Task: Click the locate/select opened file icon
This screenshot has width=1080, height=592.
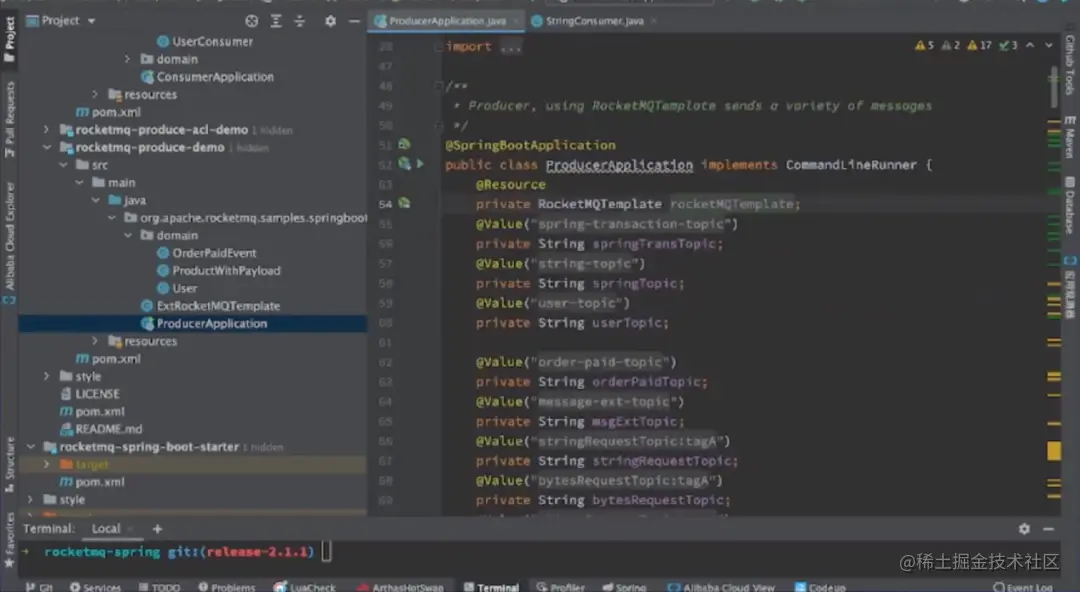Action: [x=251, y=21]
